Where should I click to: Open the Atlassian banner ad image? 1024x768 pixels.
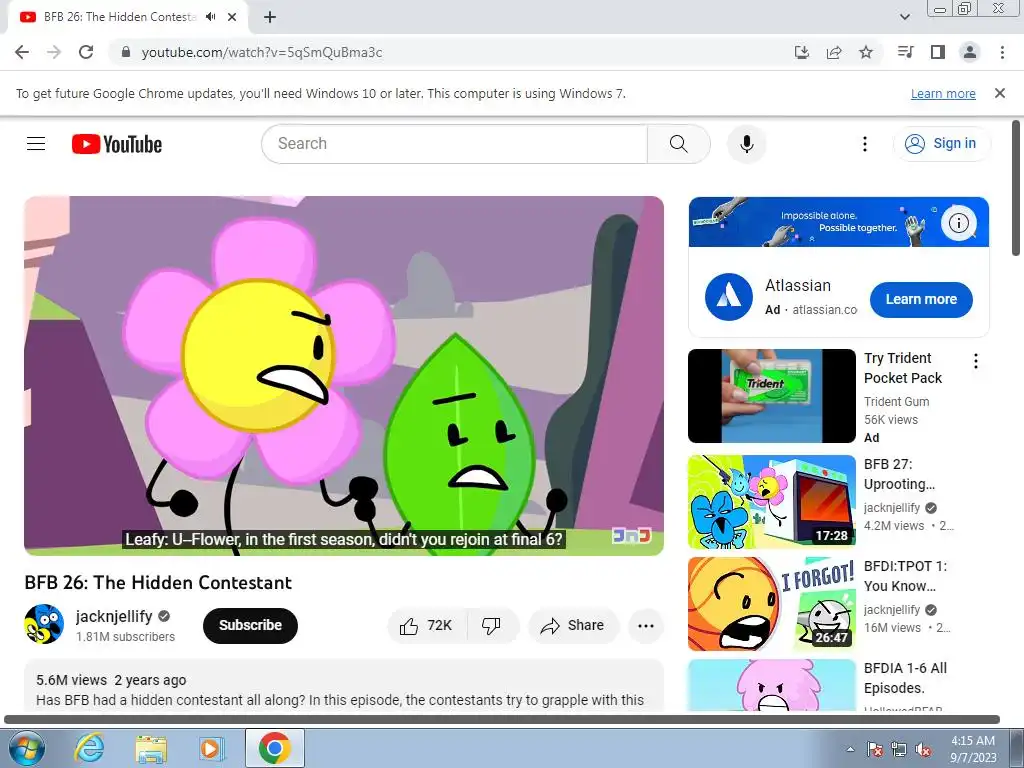pos(839,222)
